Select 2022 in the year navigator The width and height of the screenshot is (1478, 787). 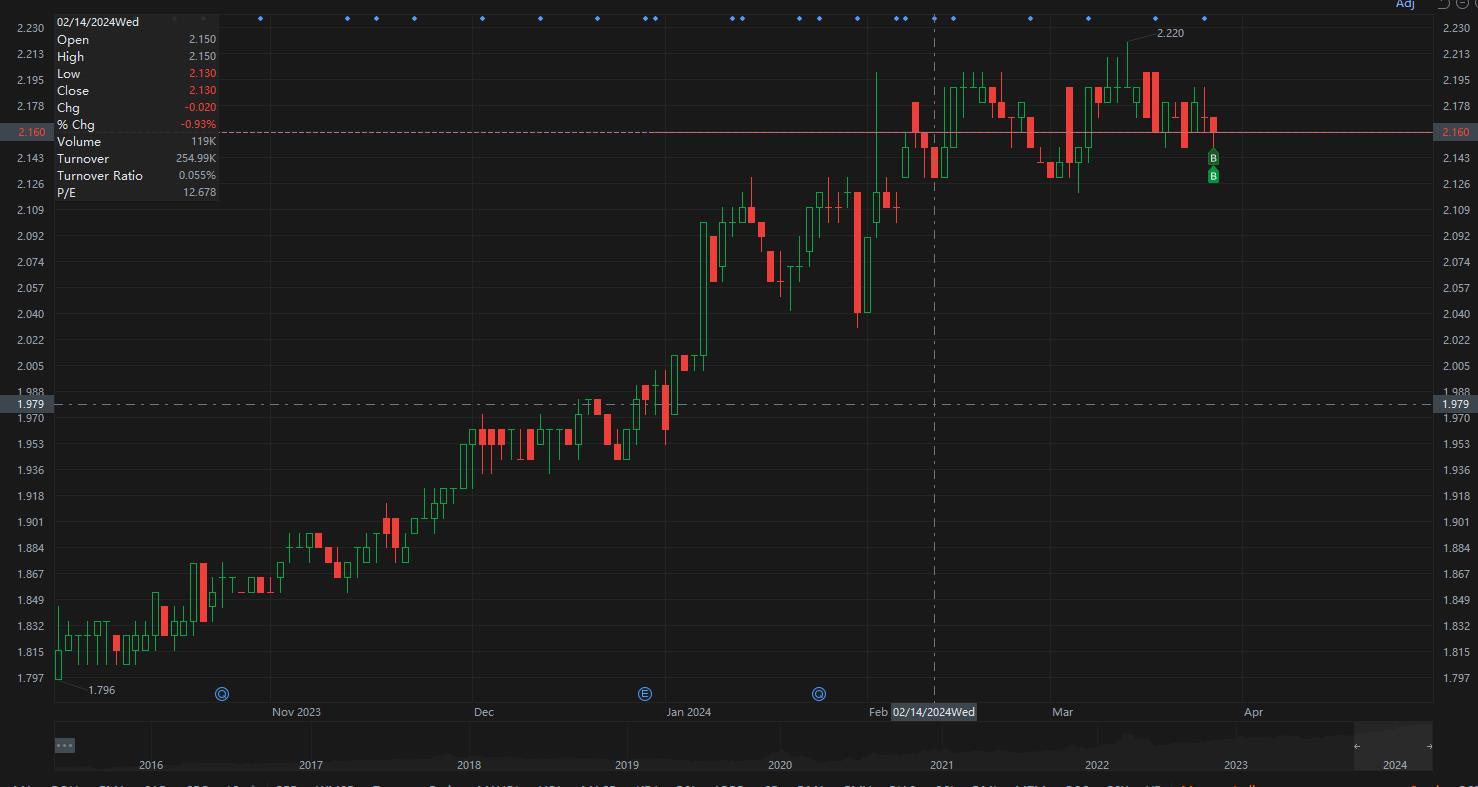click(1097, 765)
